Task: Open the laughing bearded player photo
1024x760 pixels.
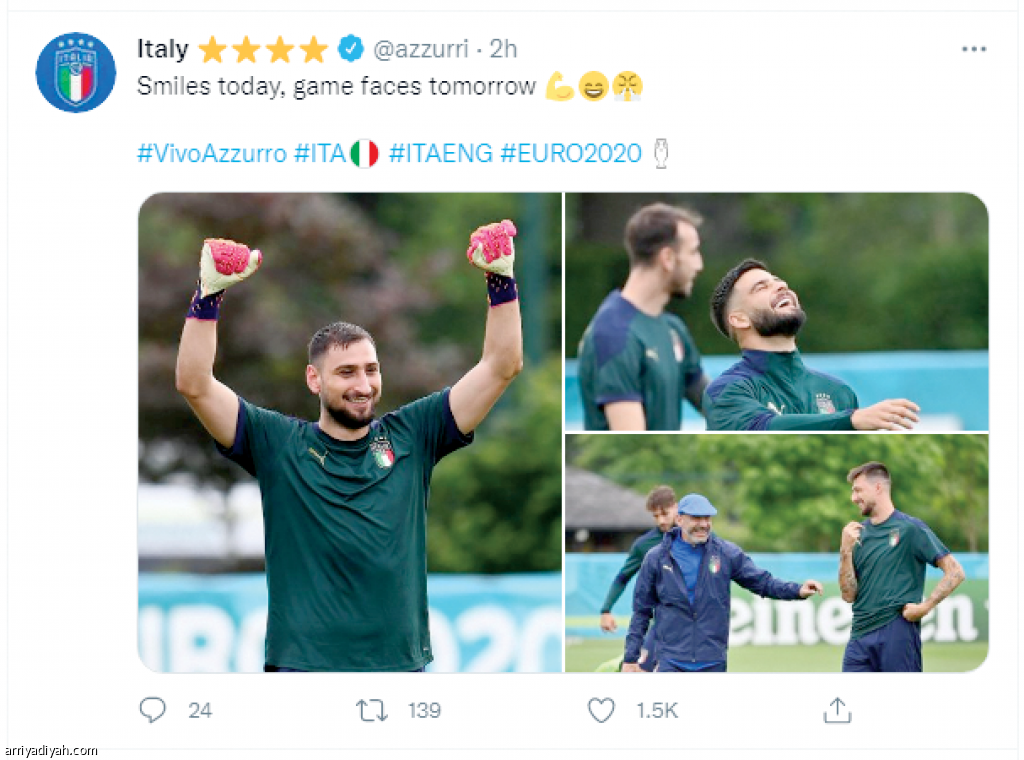Action: [776, 311]
